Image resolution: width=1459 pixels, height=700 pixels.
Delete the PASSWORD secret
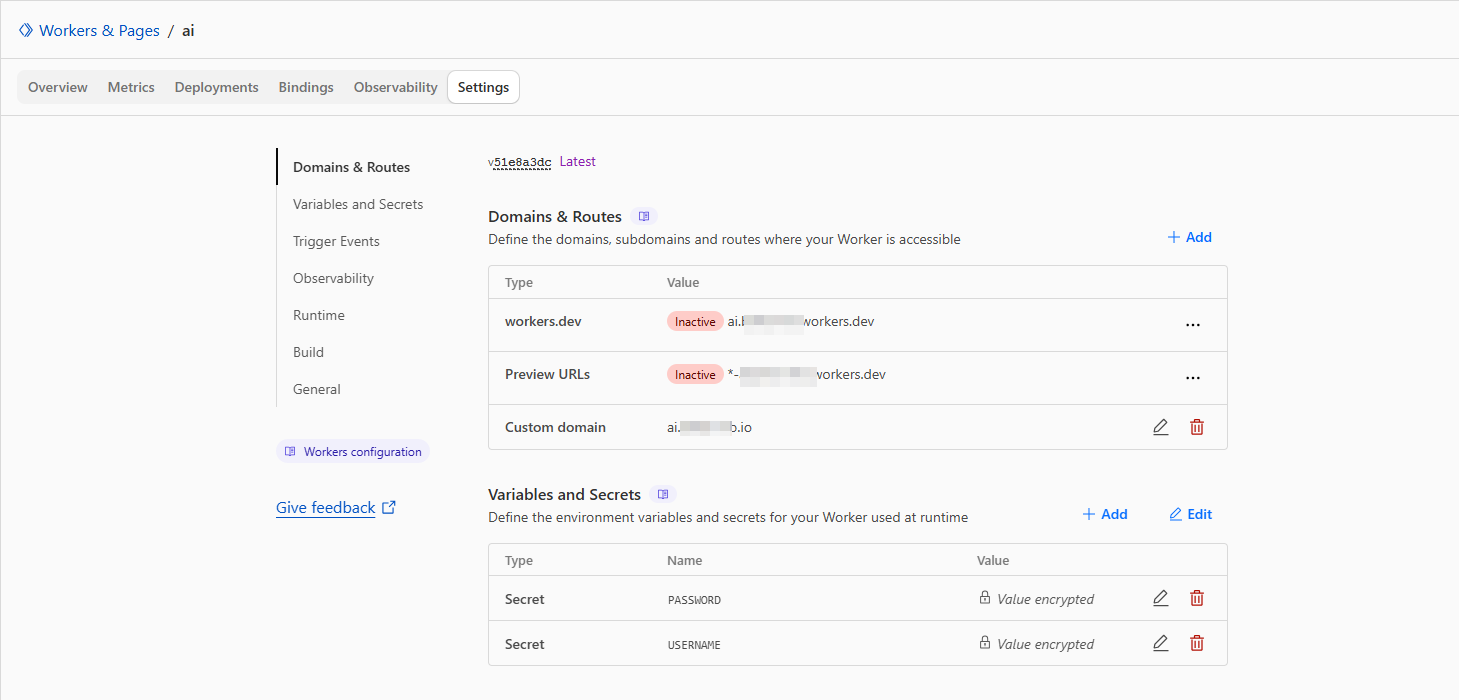[1197, 598]
